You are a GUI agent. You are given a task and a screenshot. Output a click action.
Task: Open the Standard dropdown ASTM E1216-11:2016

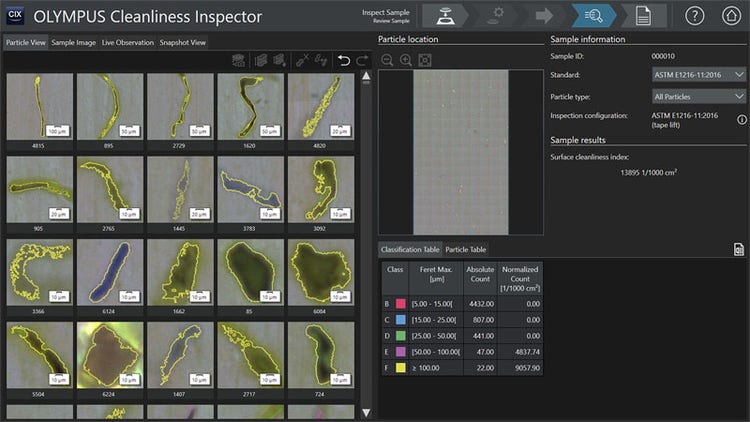point(698,74)
